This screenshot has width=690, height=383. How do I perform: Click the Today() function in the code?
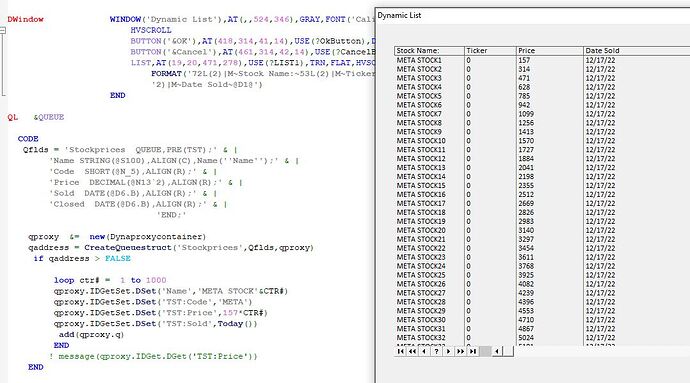[237, 324]
